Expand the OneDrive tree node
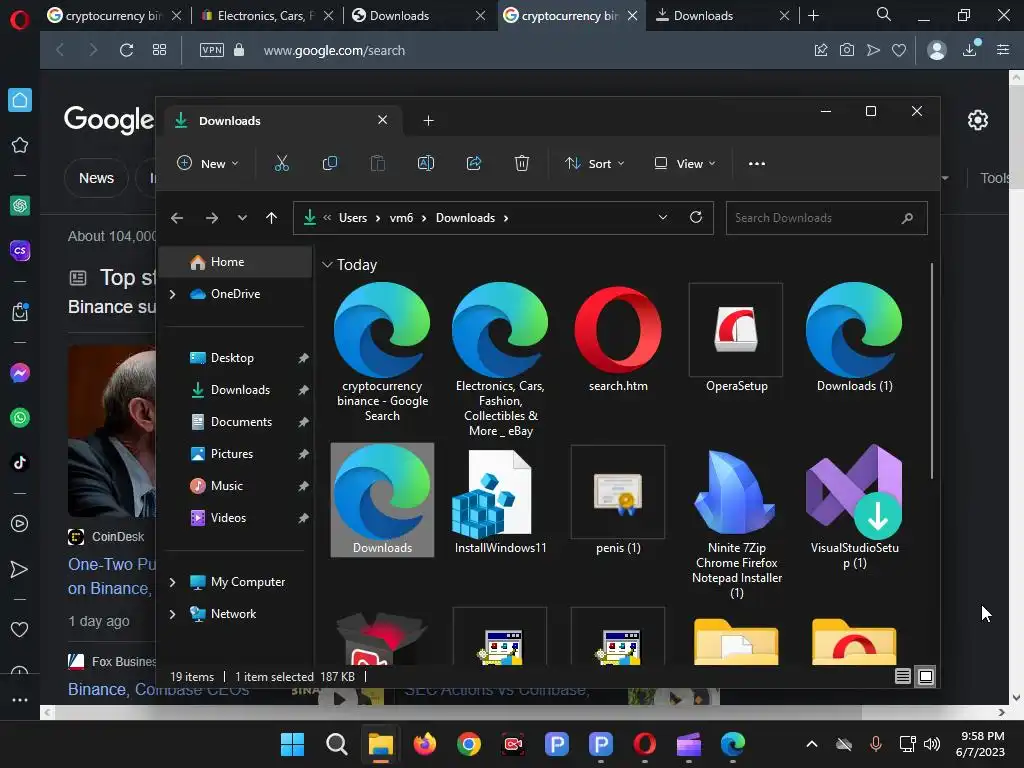The image size is (1024, 768). pos(172,295)
